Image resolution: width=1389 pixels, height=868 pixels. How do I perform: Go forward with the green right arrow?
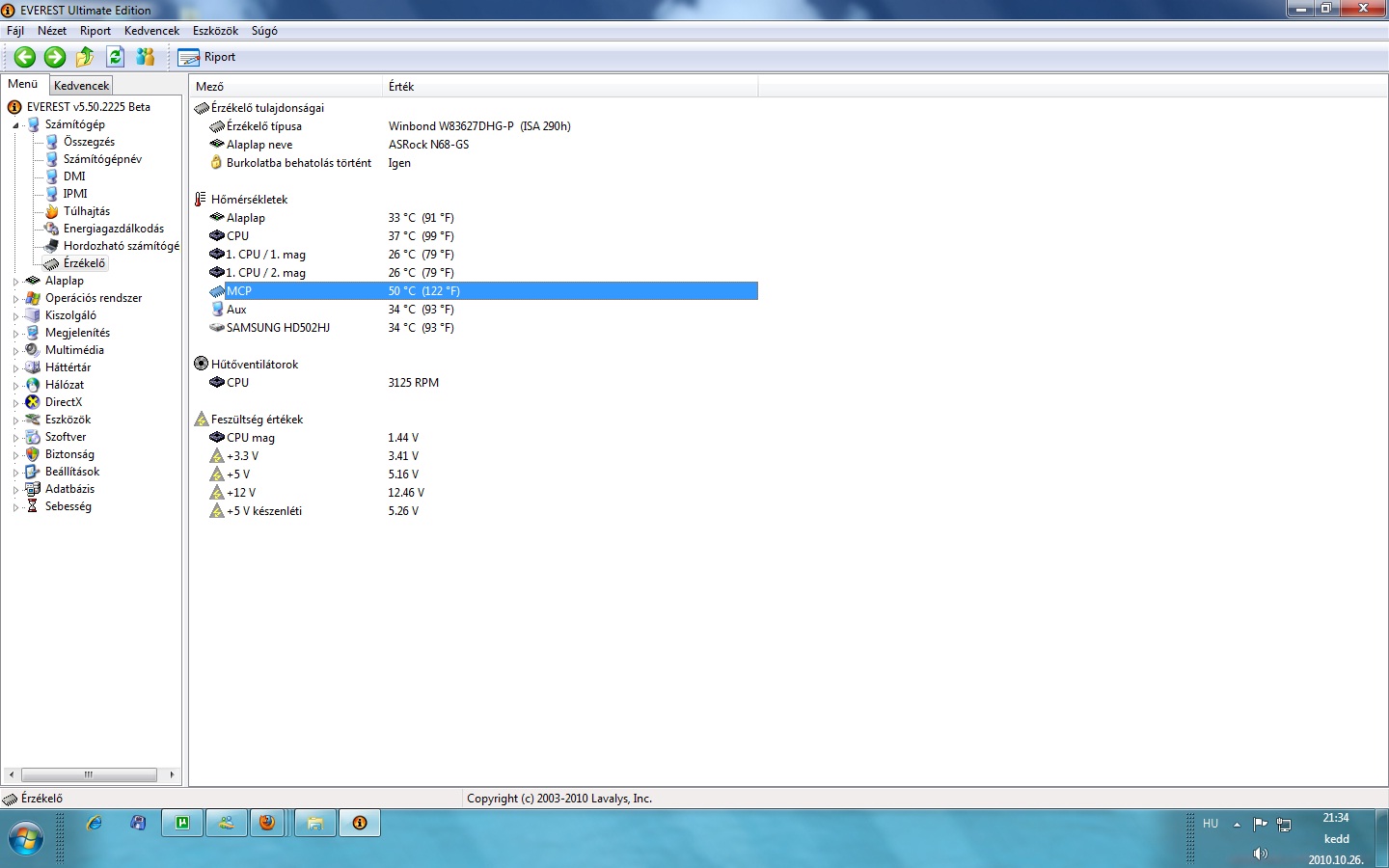55,57
